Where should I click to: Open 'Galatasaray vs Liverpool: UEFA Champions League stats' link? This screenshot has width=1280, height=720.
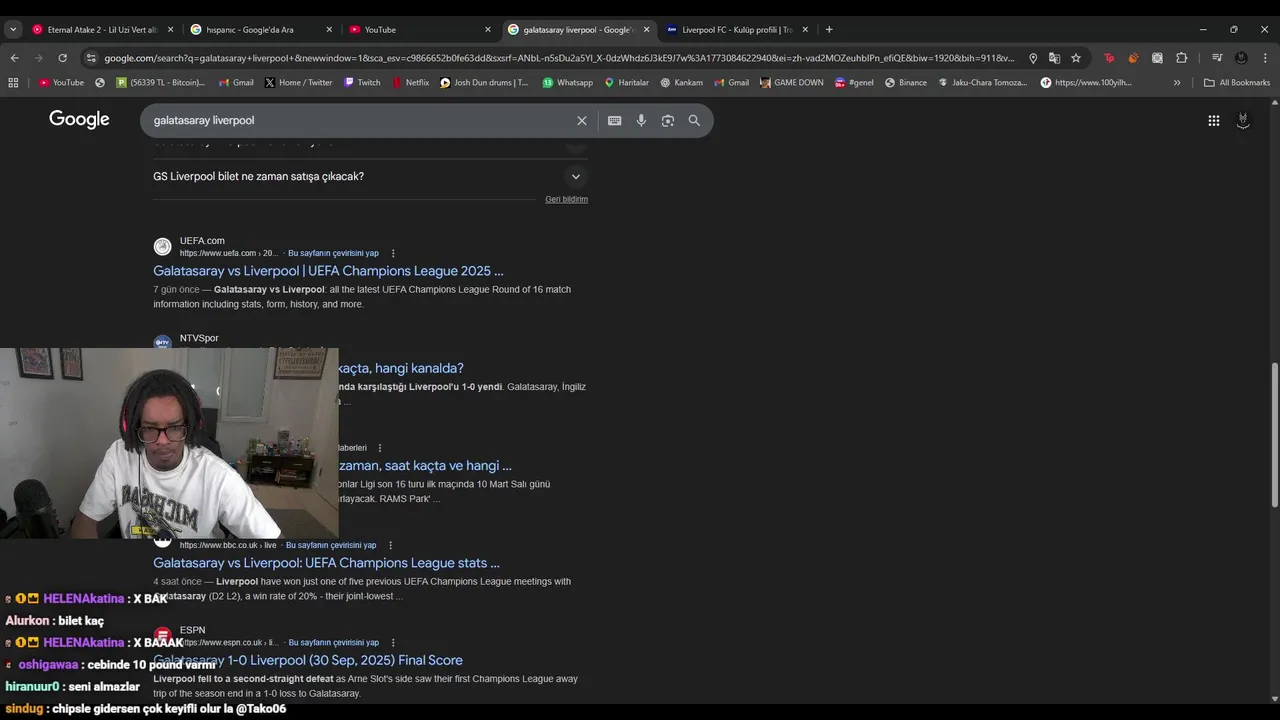click(326, 563)
